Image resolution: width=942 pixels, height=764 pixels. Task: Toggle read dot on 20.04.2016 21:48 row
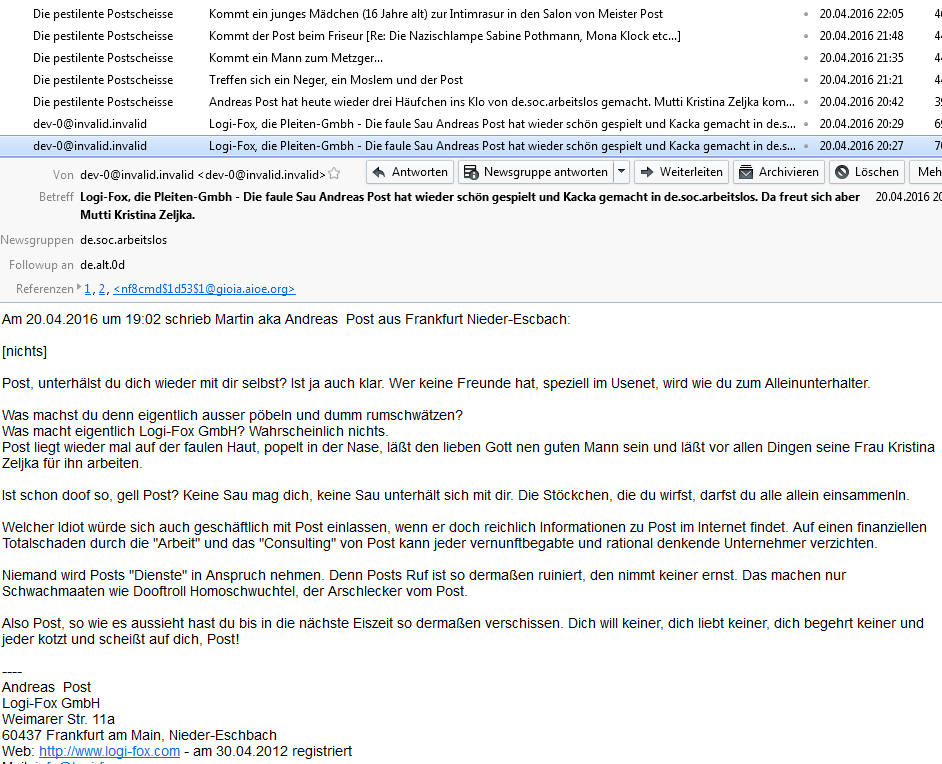pyautogui.click(x=806, y=36)
